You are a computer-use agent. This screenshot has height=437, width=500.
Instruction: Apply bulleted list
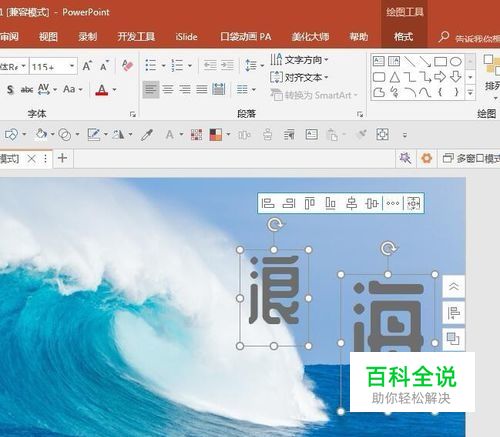pos(151,65)
